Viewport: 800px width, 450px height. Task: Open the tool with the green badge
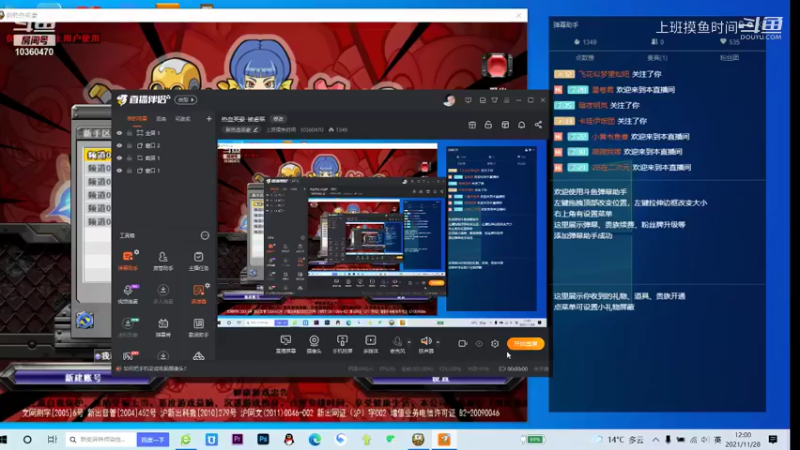pos(128,327)
